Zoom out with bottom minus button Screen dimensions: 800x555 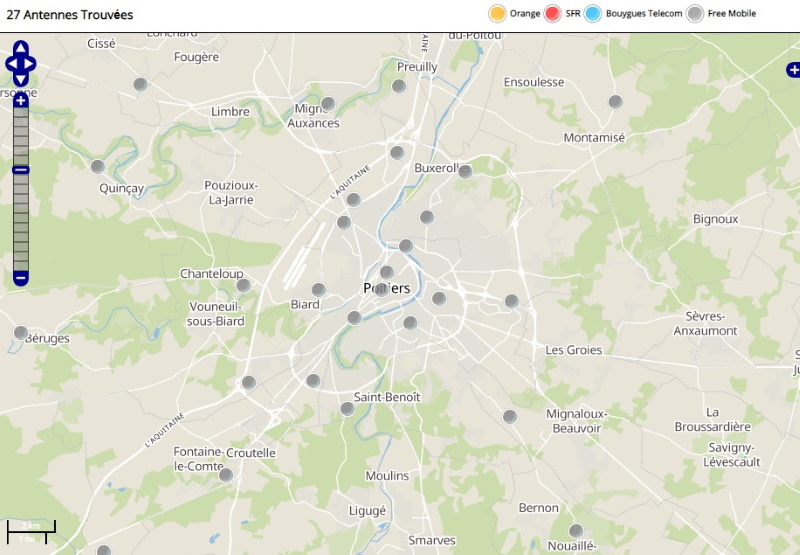[21, 277]
